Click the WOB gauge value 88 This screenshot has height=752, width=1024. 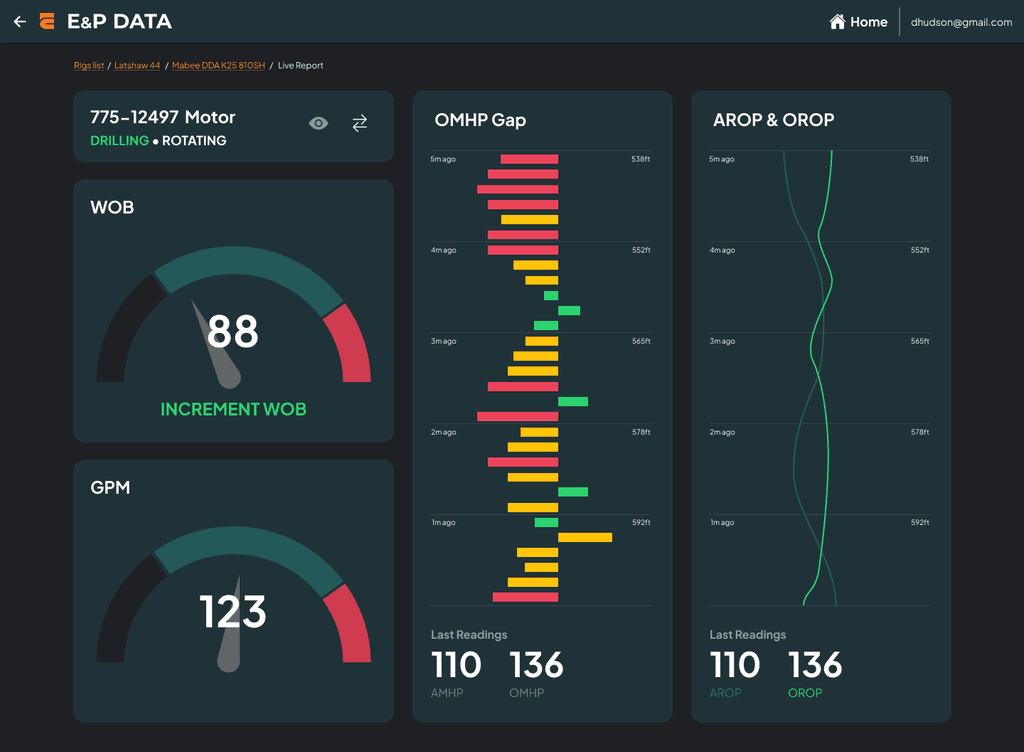(232, 331)
